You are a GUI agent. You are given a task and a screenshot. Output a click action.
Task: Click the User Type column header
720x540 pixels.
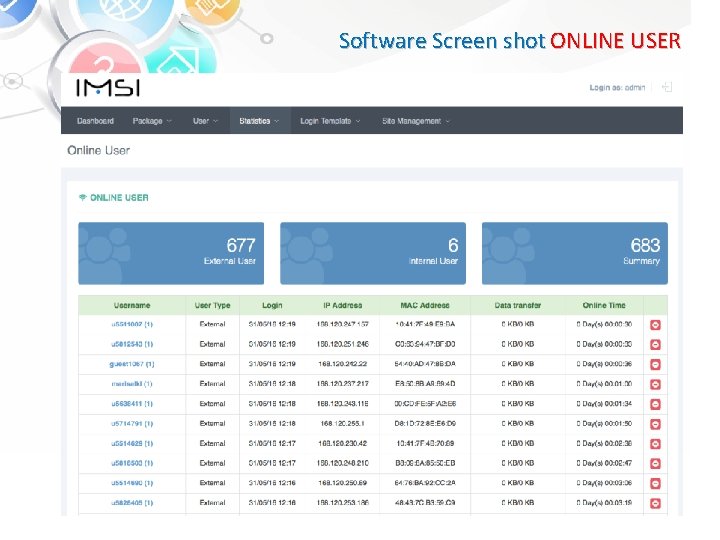click(213, 305)
